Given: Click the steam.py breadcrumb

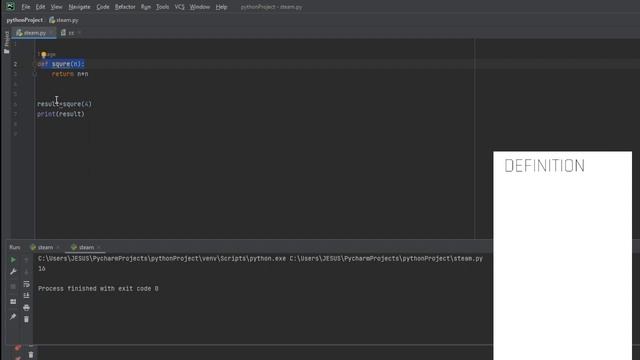Looking at the screenshot, I should 67,20.
